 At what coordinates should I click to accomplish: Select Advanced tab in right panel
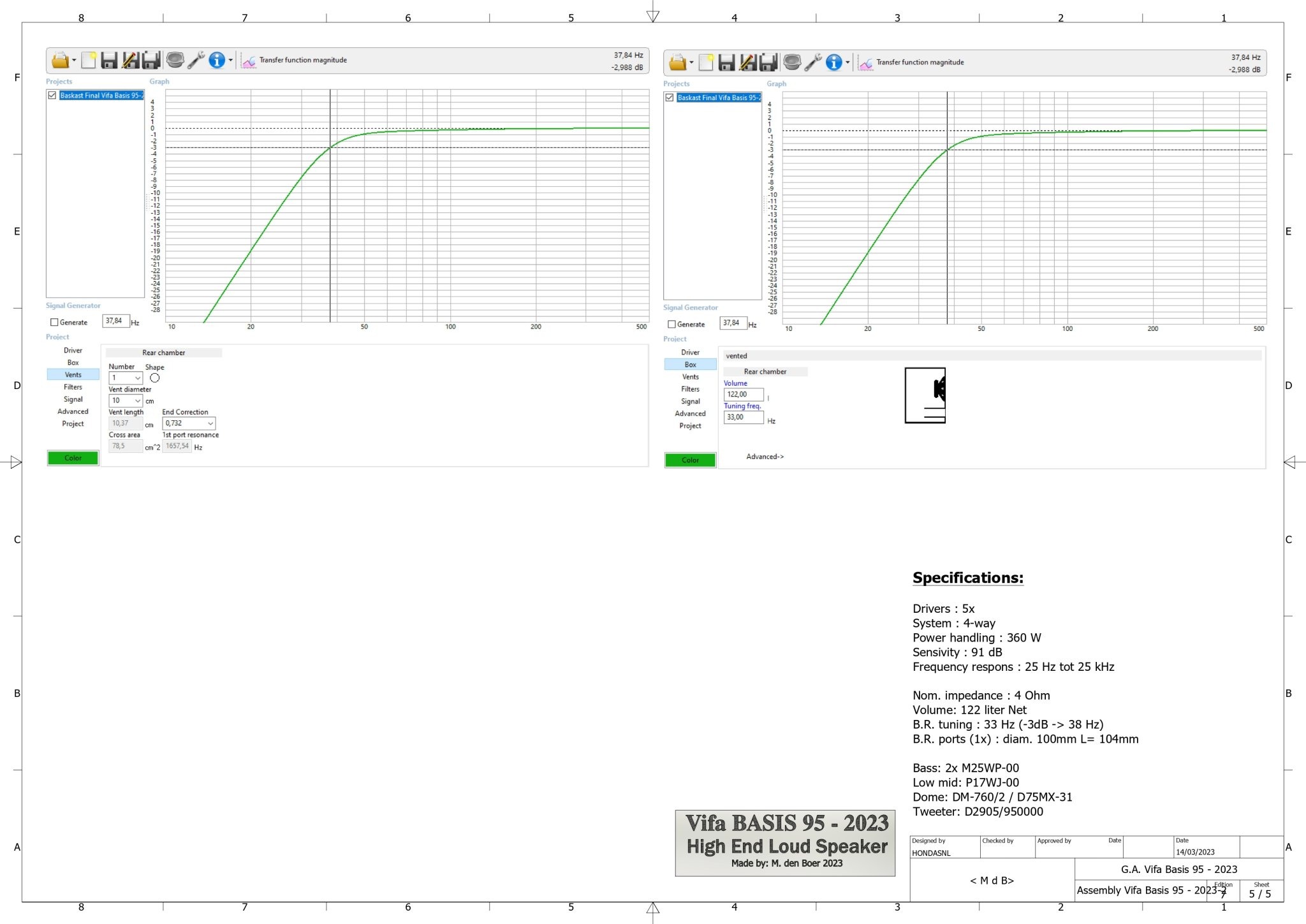(x=690, y=413)
